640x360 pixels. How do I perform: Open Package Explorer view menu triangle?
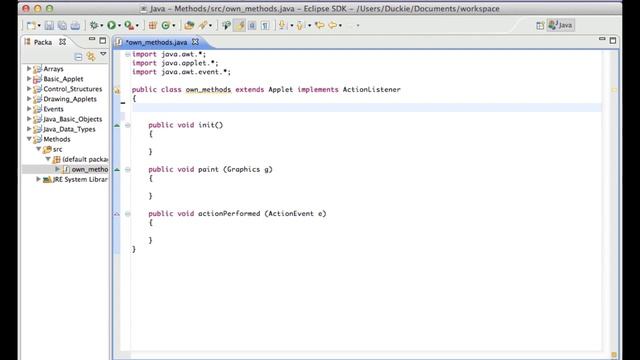click(x=103, y=54)
